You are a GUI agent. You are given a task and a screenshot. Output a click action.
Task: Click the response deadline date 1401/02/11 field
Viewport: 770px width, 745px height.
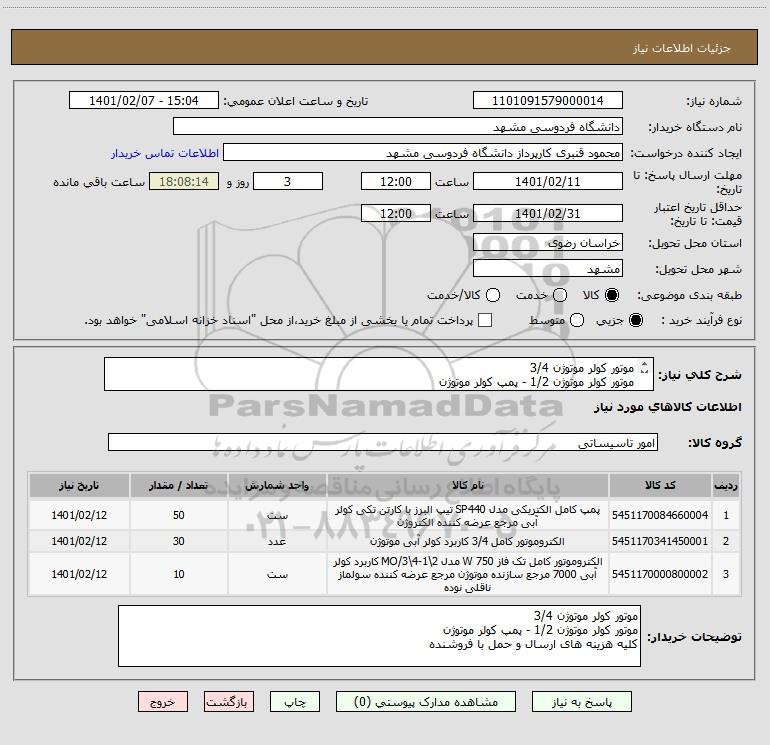548,181
